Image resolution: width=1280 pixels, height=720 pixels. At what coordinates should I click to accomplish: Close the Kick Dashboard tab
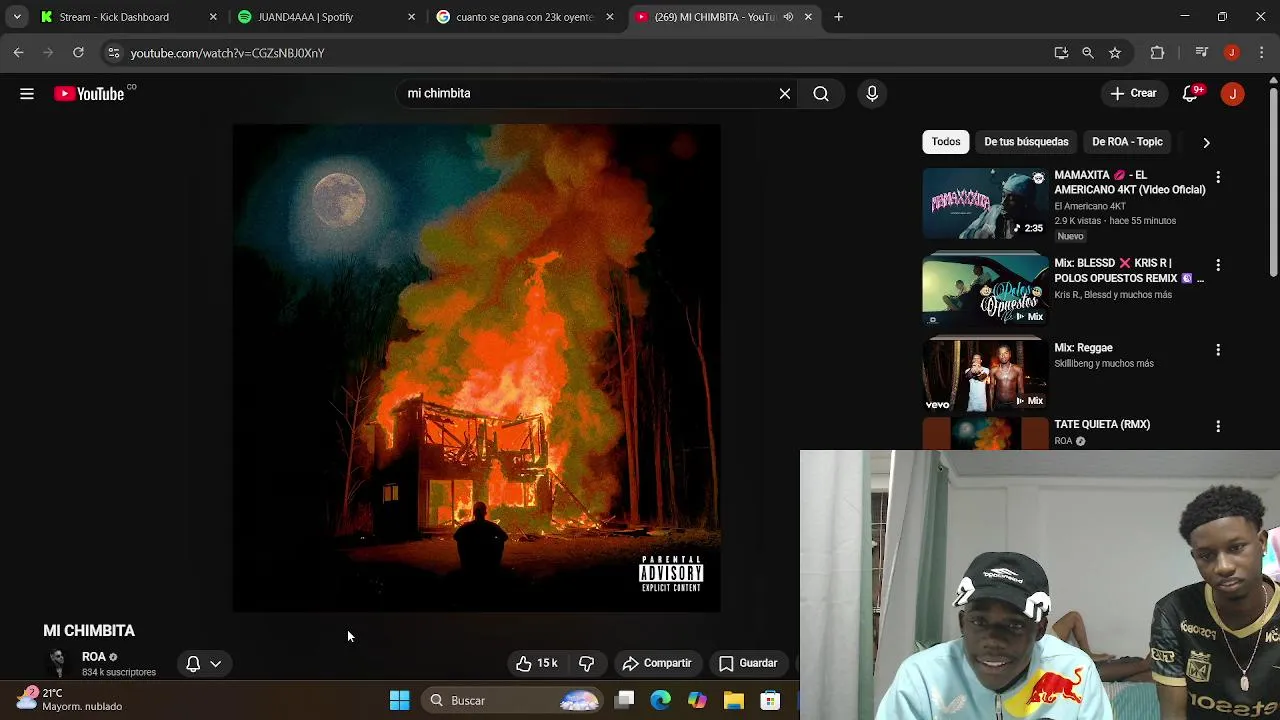[213, 17]
